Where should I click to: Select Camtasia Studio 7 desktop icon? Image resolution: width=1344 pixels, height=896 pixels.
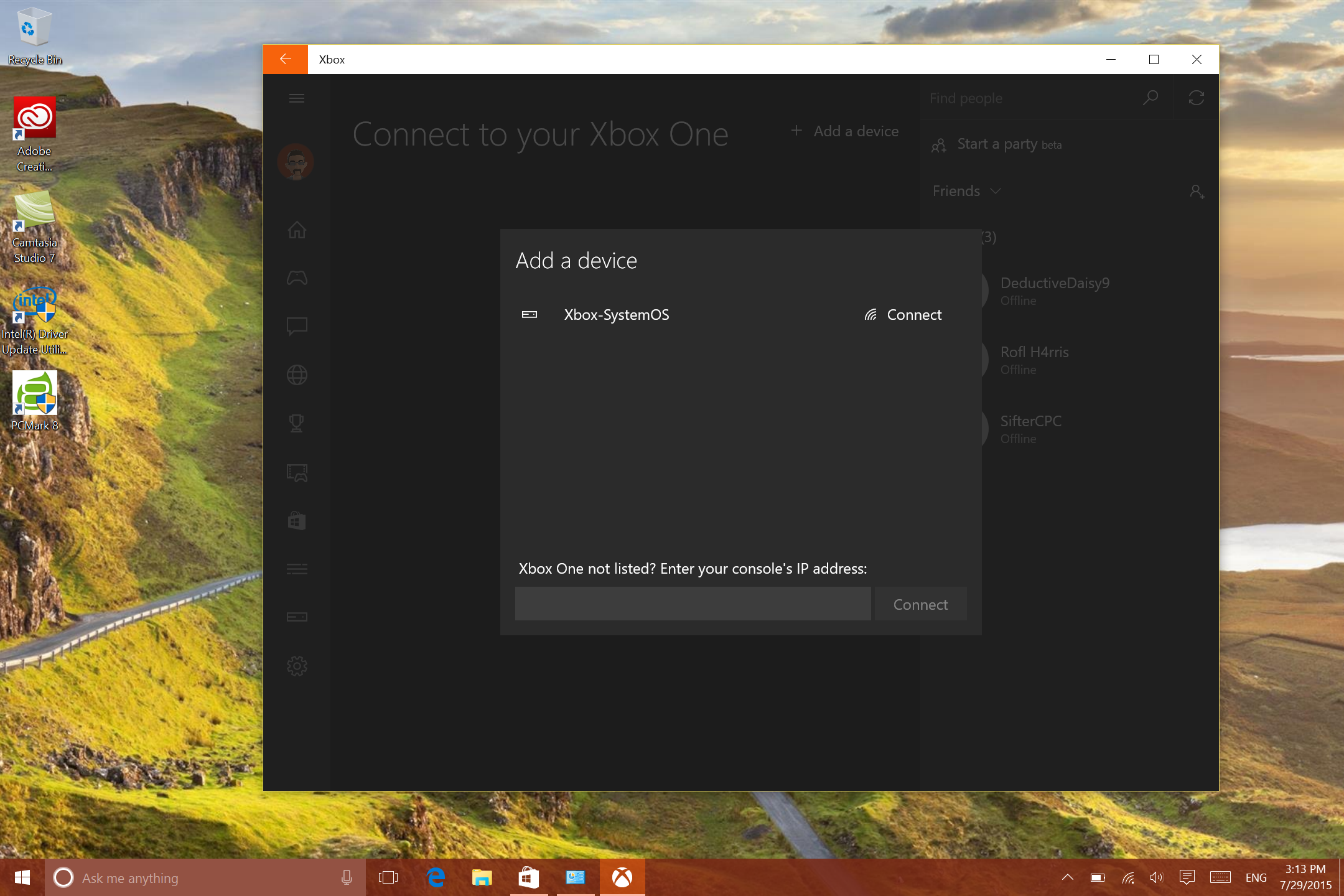(x=35, y=226)
